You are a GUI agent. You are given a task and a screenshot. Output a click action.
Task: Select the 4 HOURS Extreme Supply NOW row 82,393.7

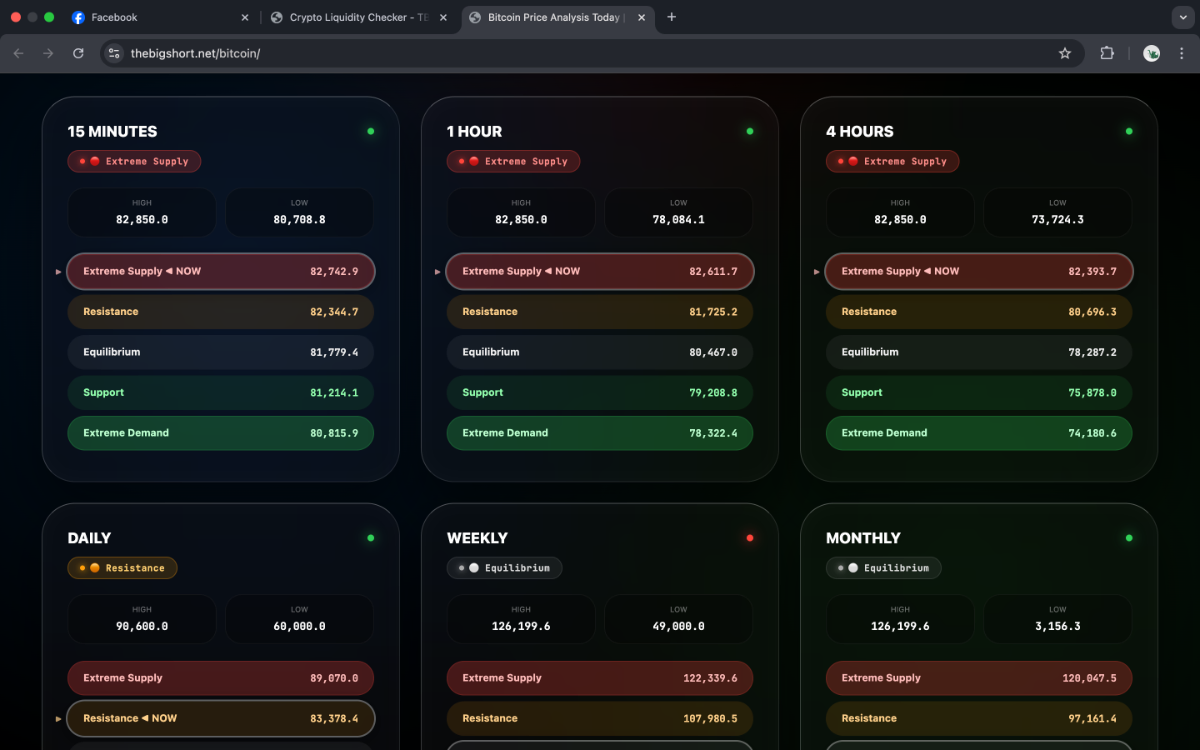(x=979, y=271)
